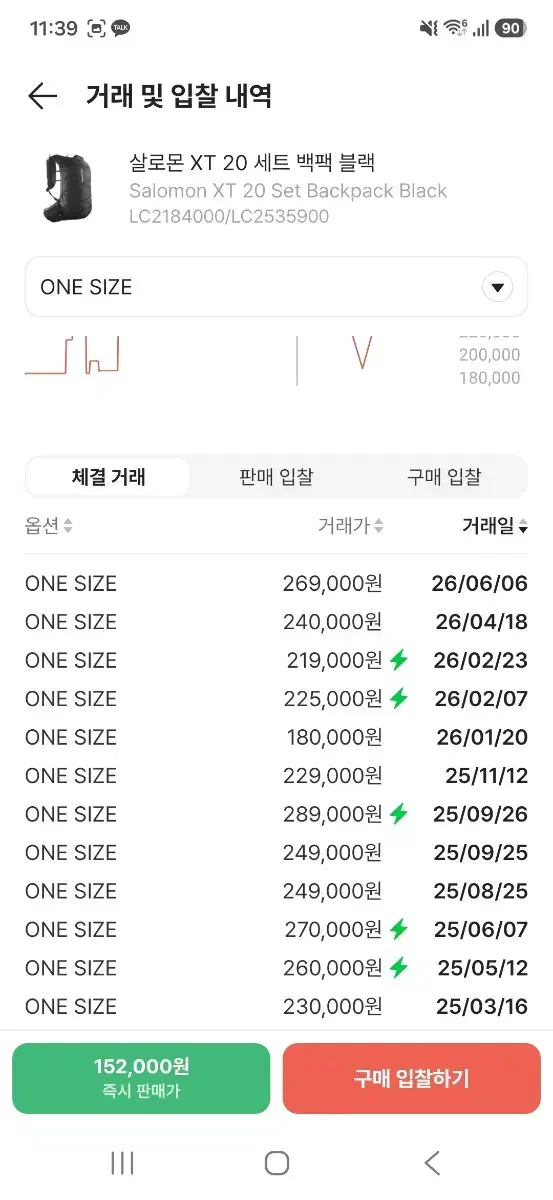Screen dimensions: 553x1200
Task: Tap the Salomon backpack product thumbnail
Action: (x=66, y=187)
